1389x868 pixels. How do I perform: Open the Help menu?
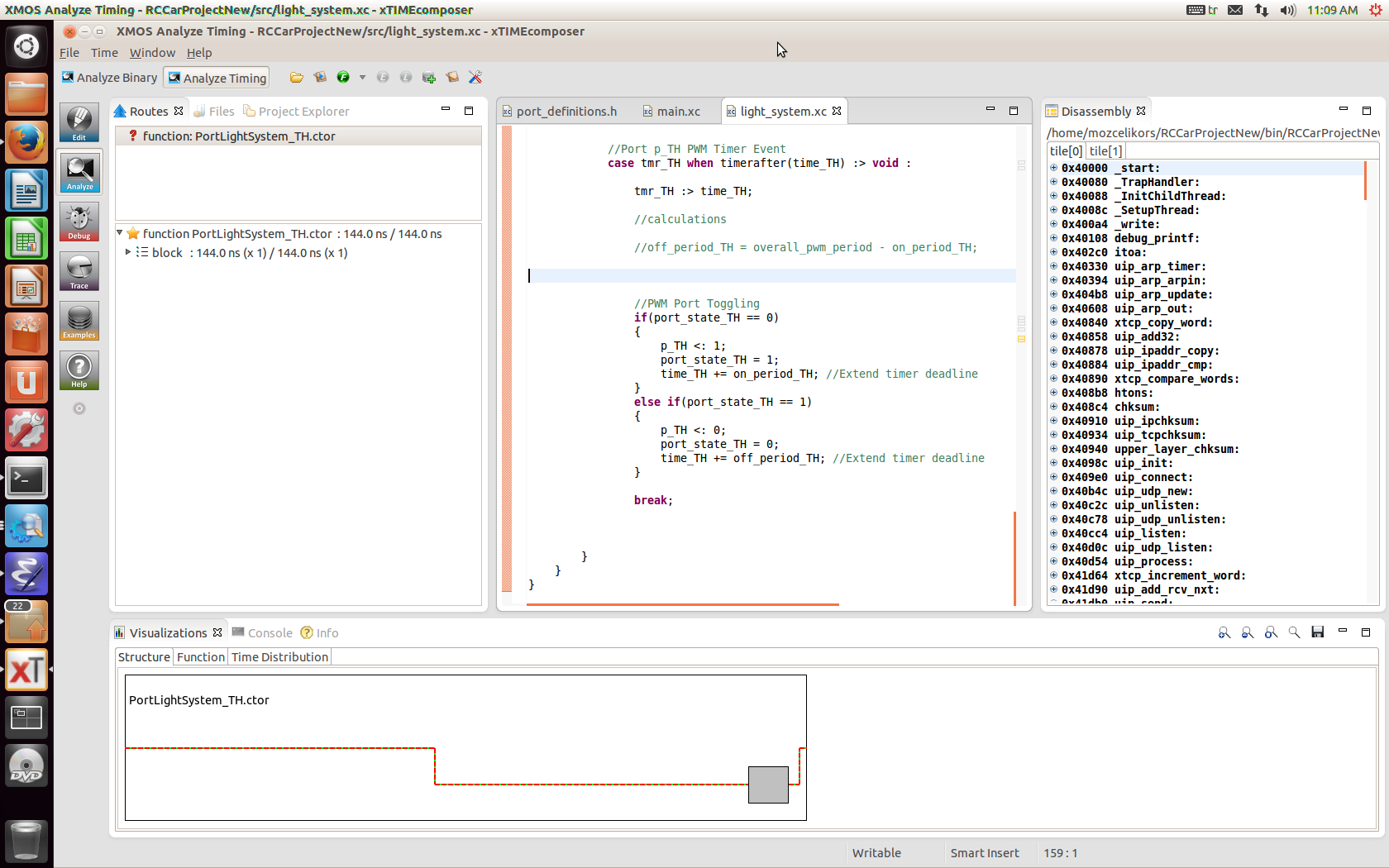click(x=199, y=53)
